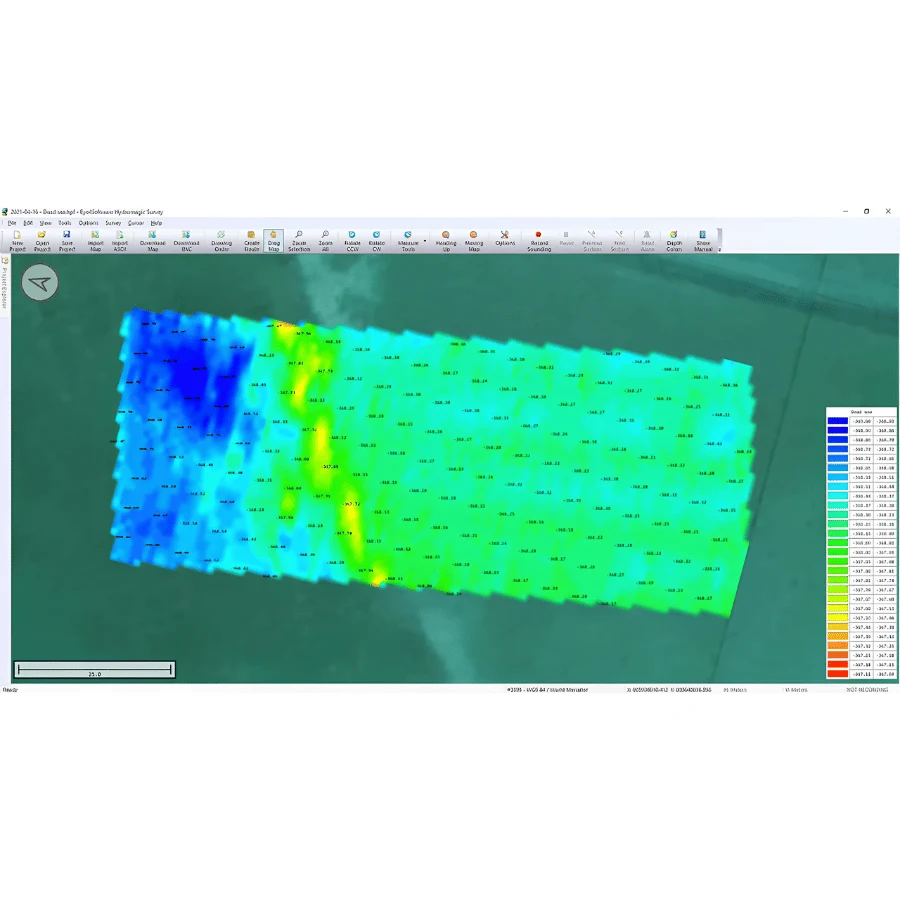This screenshot has width=900, height=900.
Task: Maximize the Hydromagic Survey window
Action: pyautogui.click(x=867, y=211)
